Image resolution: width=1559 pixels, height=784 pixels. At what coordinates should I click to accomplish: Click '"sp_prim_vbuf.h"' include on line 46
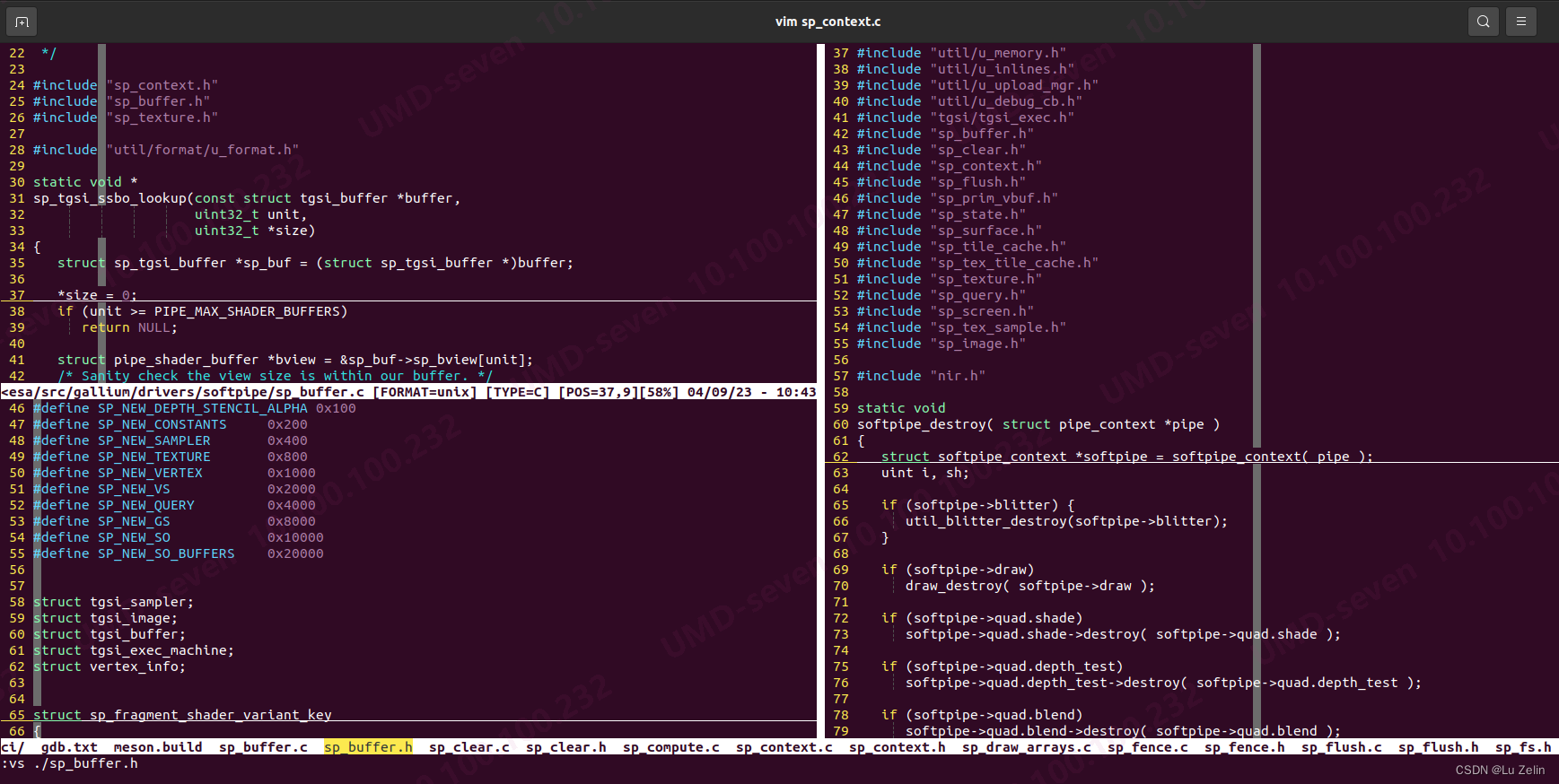994,198
